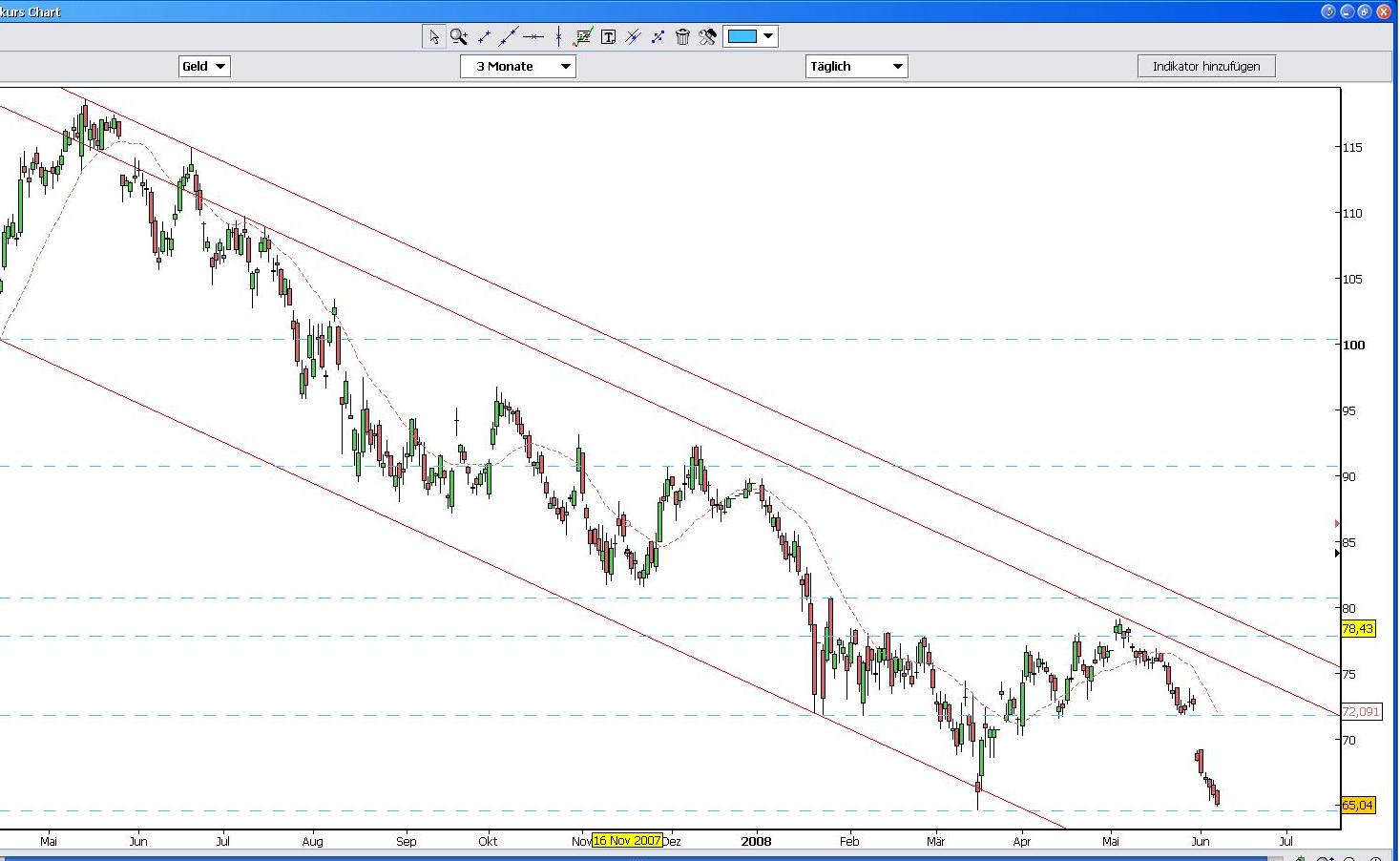Click the curved-arrow button in the title bar
Image resolution: width=1400 pixels, height=861 pixels.
(x=1329, y=11)
